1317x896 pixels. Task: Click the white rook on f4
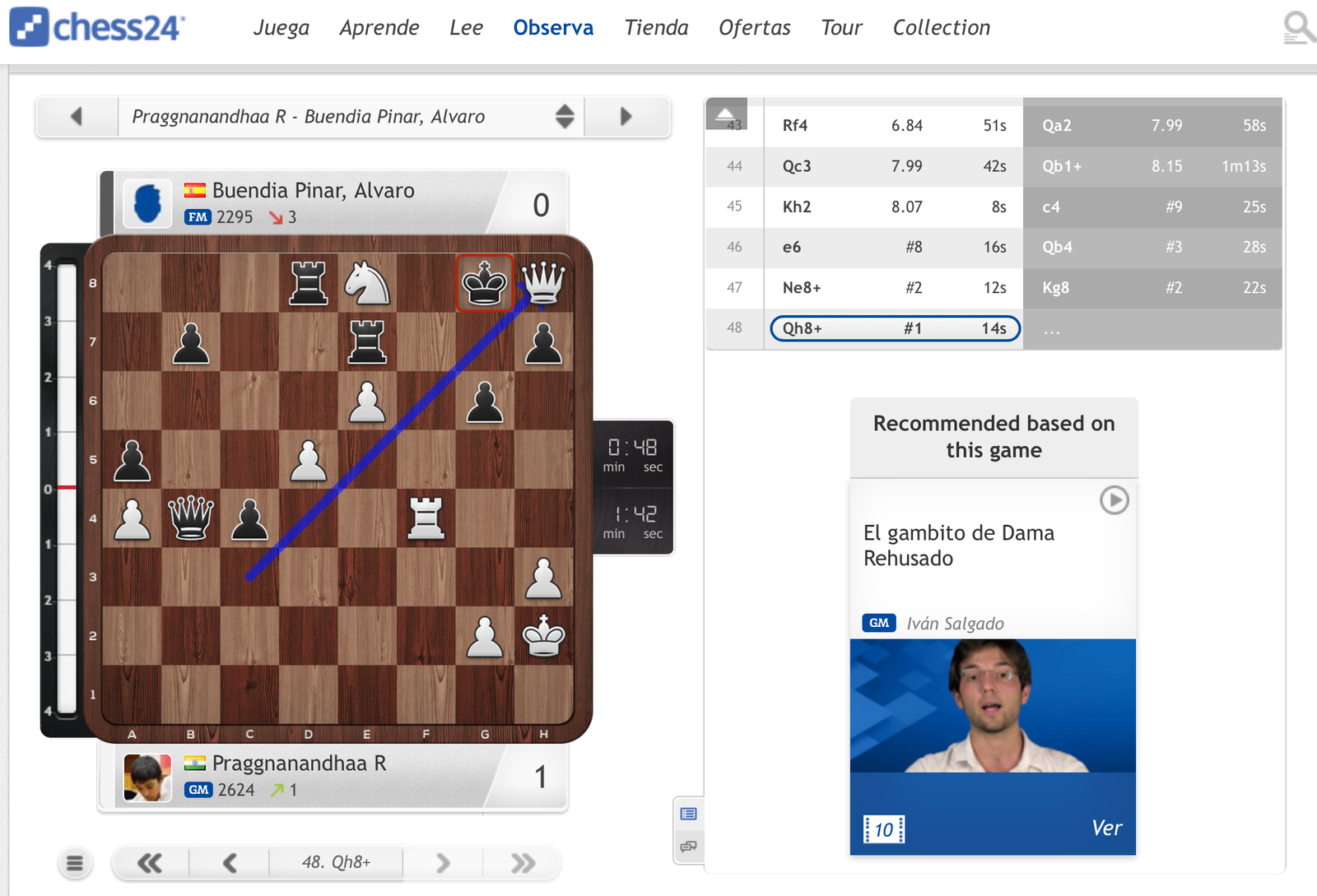(426, 518)
